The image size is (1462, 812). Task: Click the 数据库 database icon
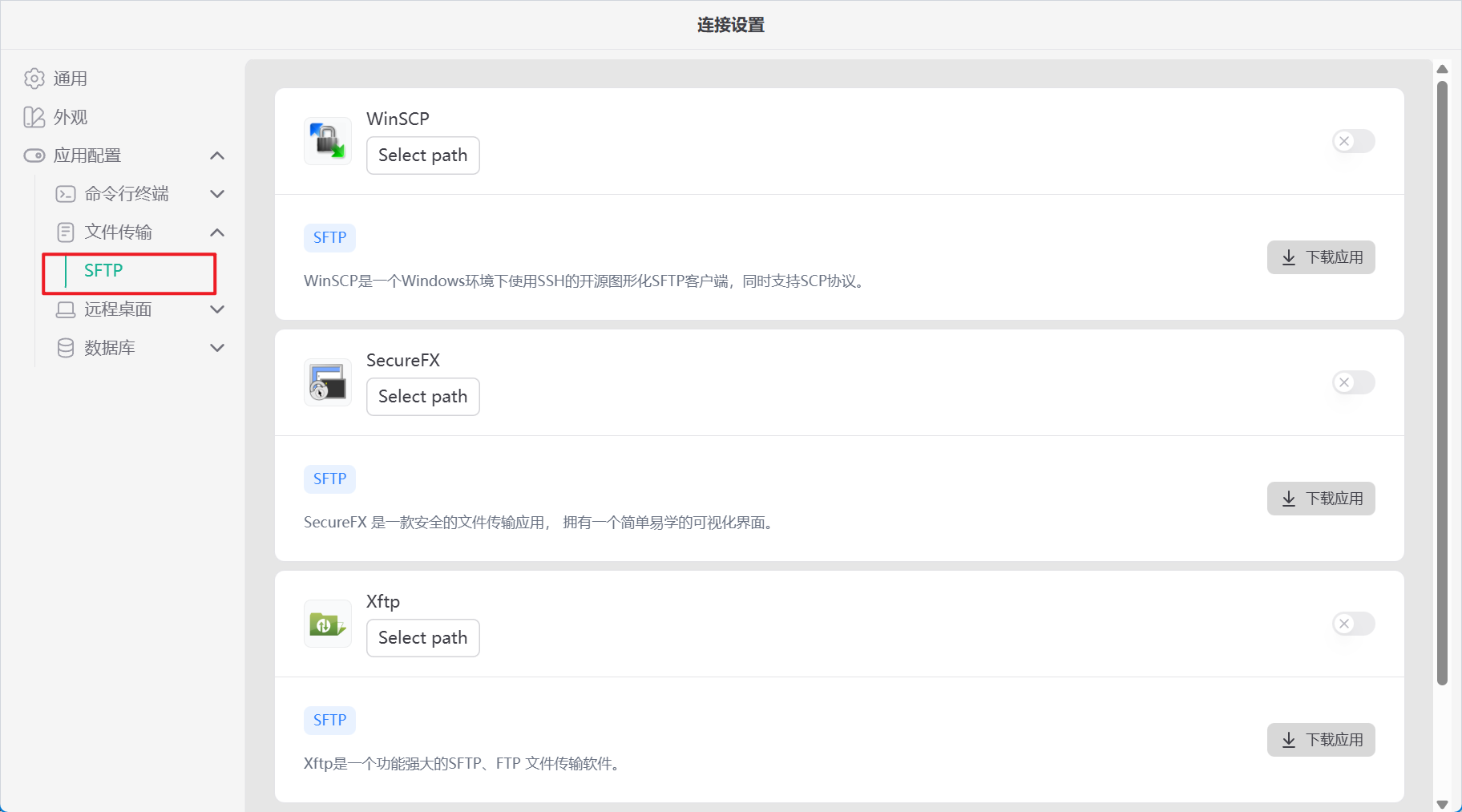pos(66,348)
